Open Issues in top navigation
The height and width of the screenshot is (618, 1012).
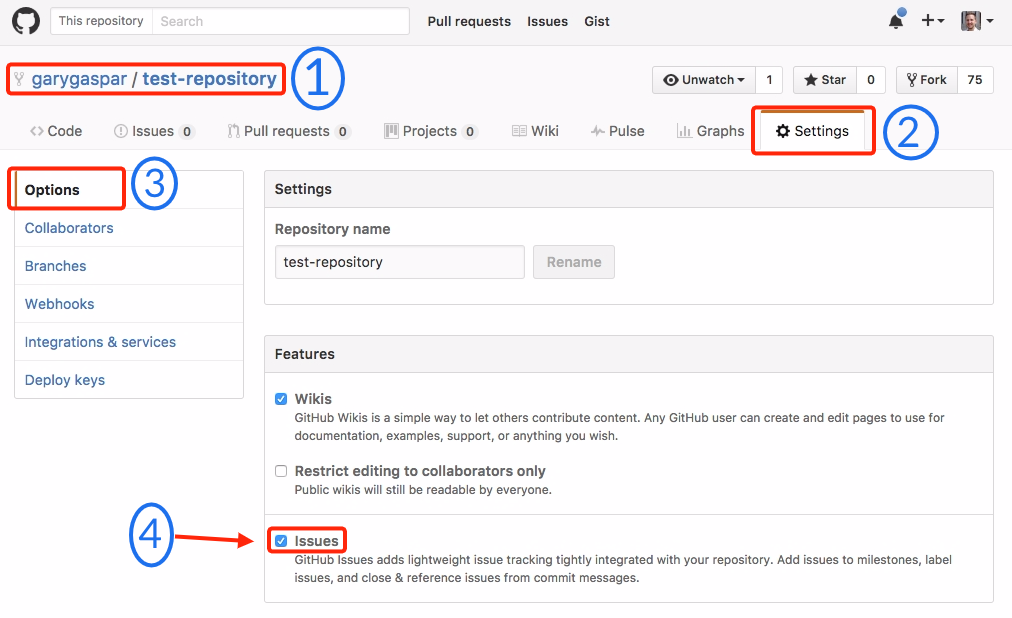point(547,21)
